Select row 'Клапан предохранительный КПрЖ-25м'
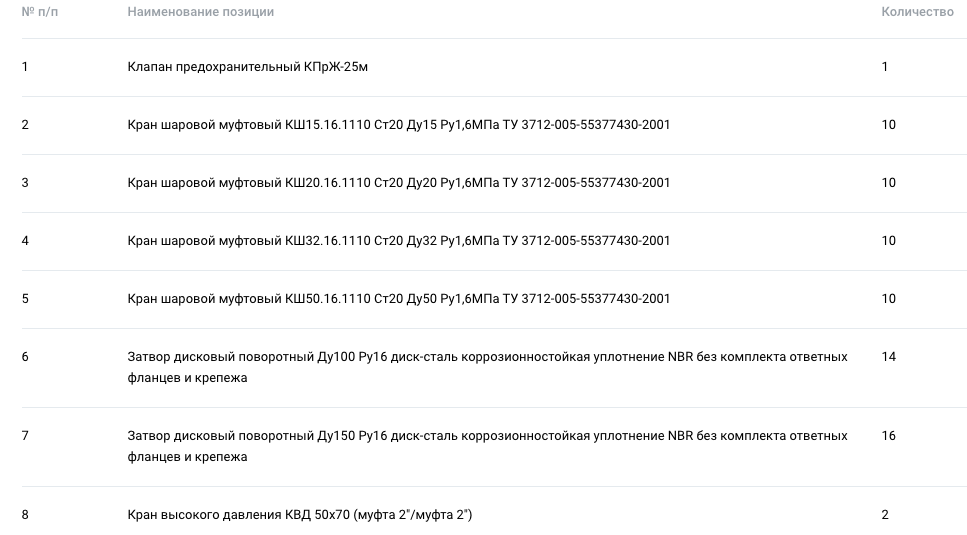Screen dimensions: 967x535 point(494,67)
